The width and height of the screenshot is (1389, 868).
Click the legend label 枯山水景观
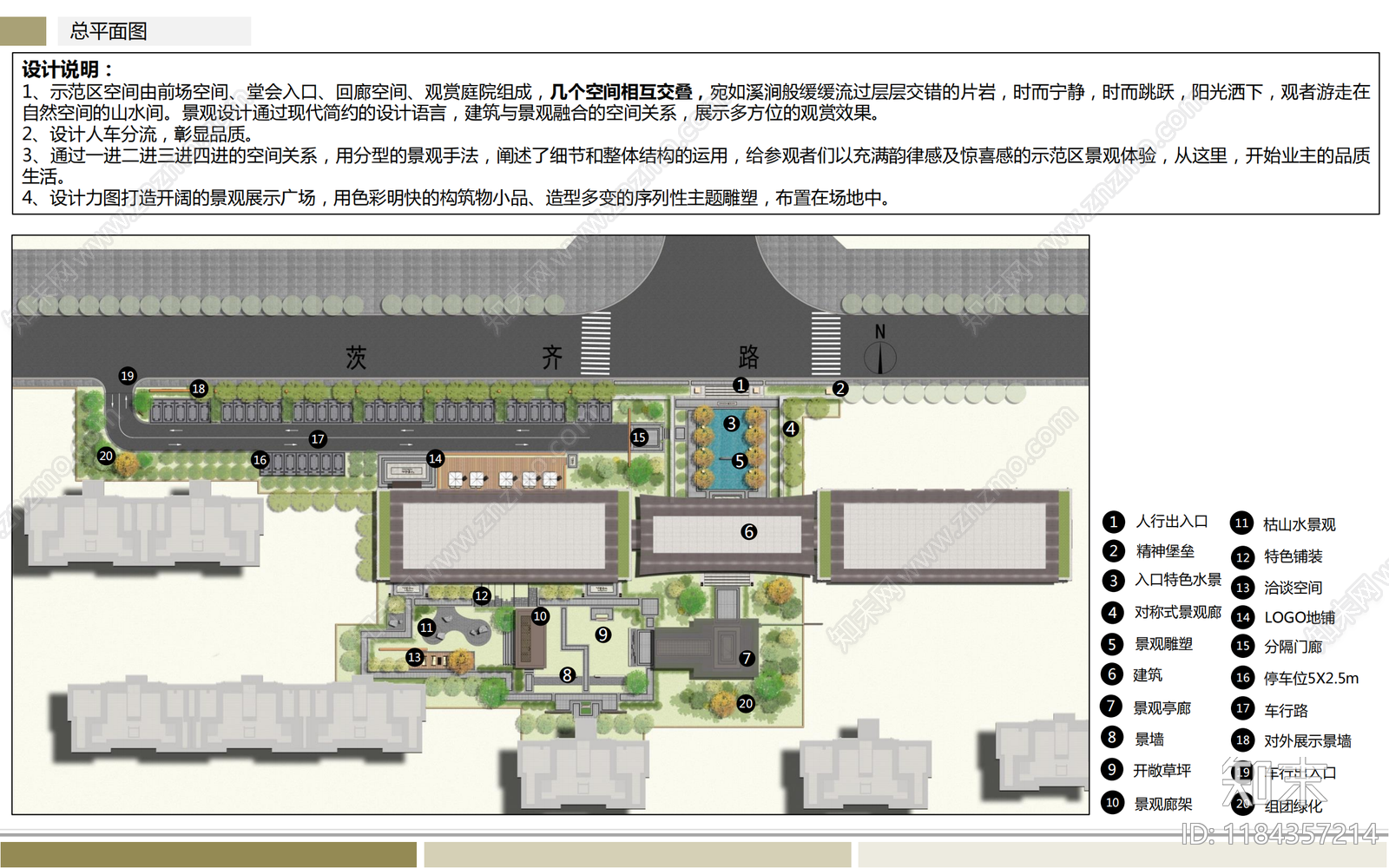coord(1300,525)
